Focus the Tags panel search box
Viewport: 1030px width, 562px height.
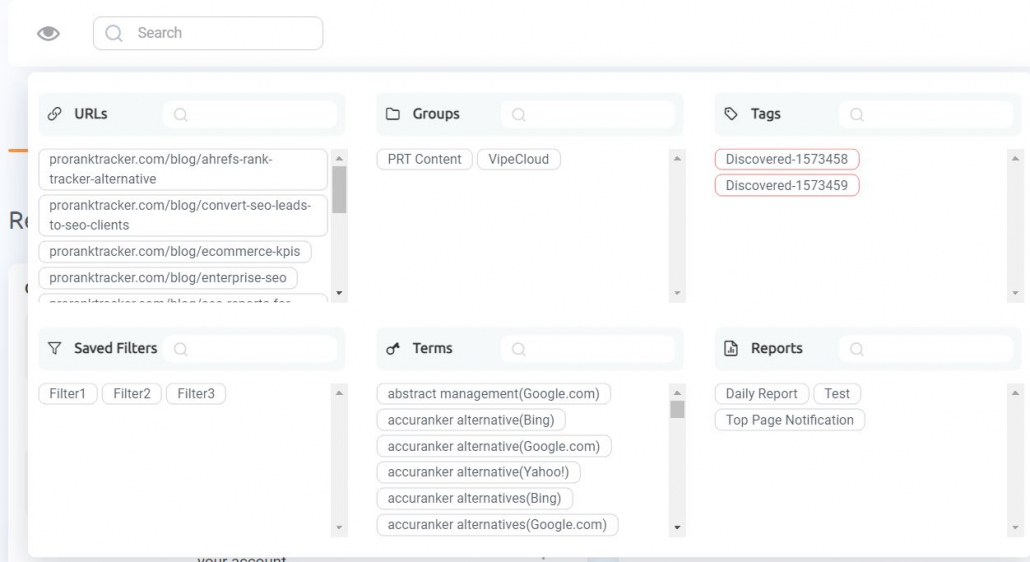click(x=926, y=114)
